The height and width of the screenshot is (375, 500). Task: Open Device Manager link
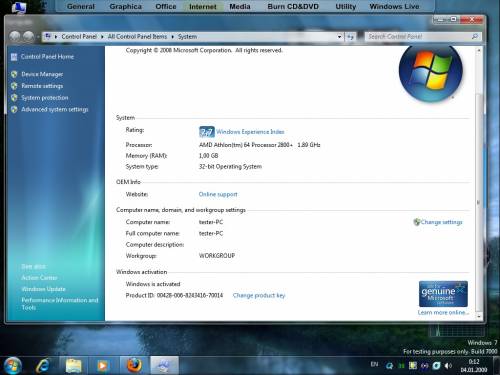click(42, 74)
